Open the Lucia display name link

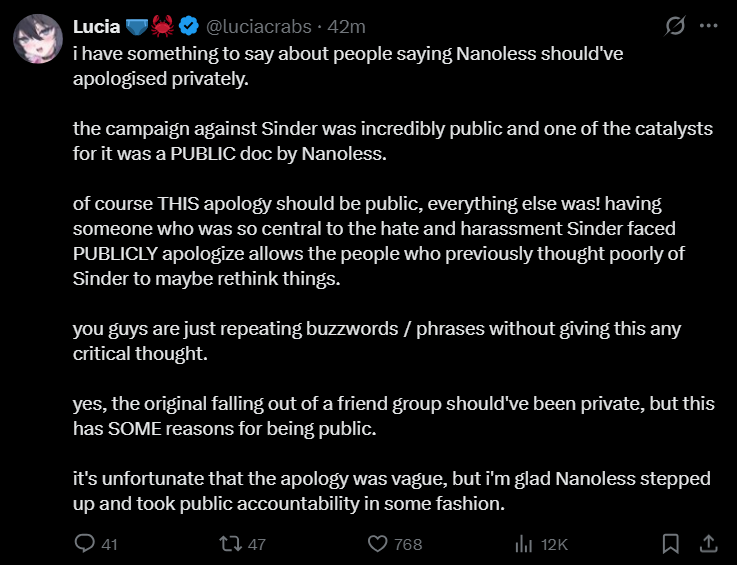pos(96,27)
